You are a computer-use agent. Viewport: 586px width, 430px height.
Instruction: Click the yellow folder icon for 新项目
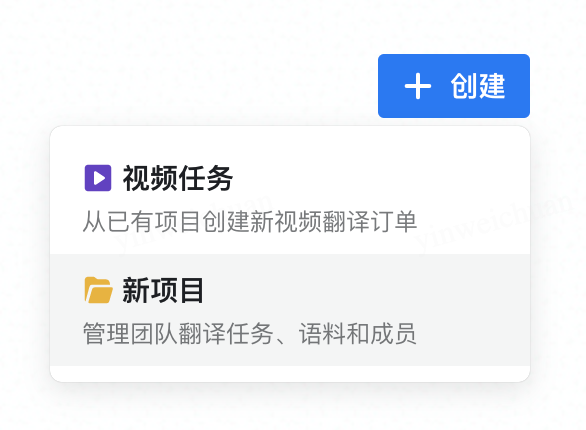point(98,290)
